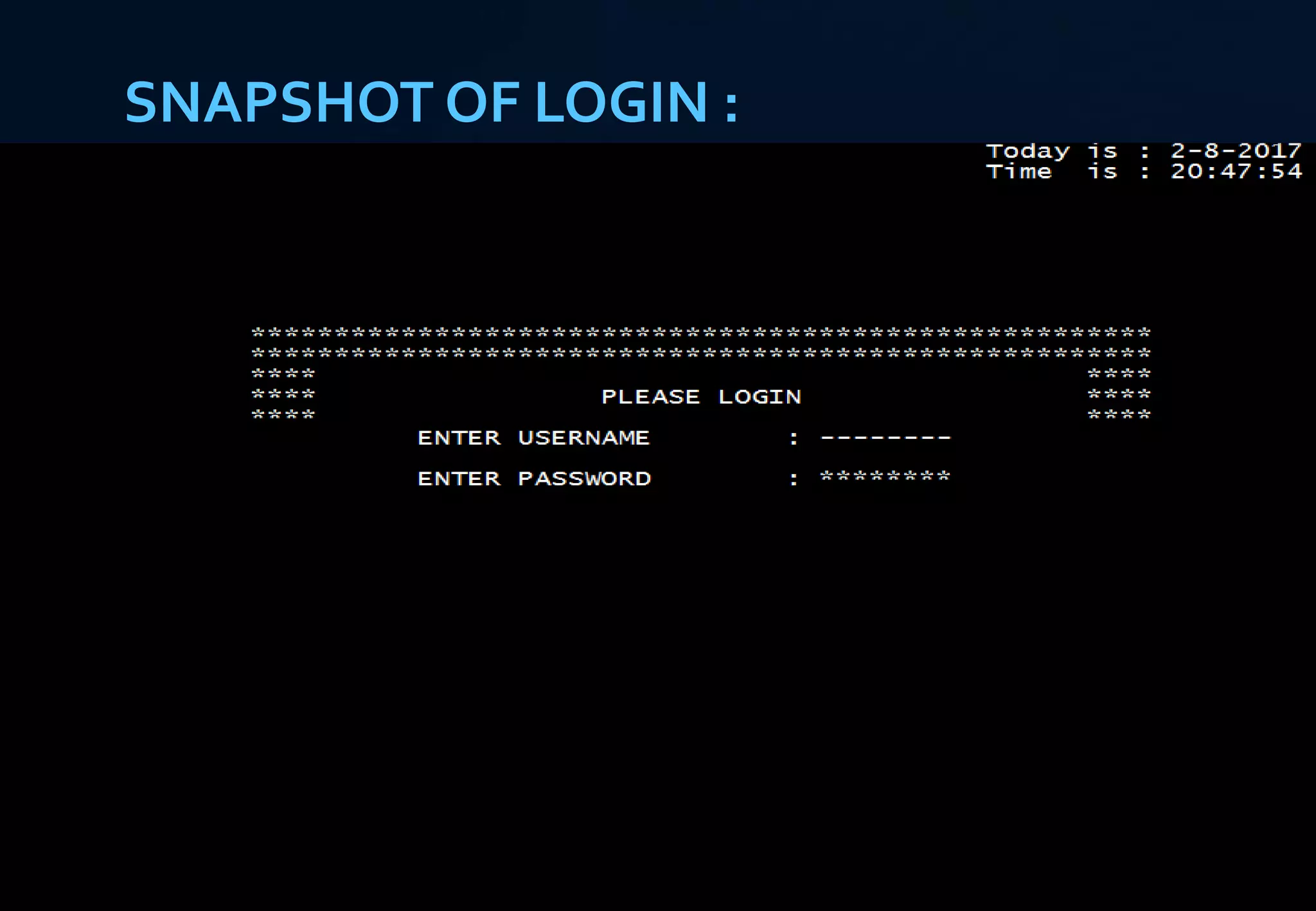The image size is (1316, 911).
Task: Click the colon after ENTER USERNAME
Action: [x=794, y=438]
